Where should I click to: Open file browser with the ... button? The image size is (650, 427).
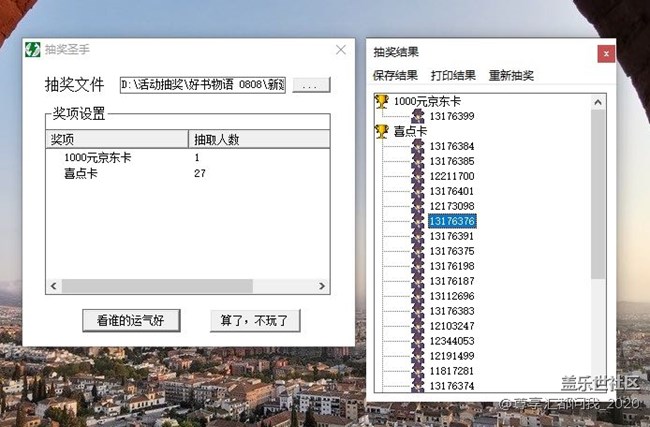[x=311, y=85]
